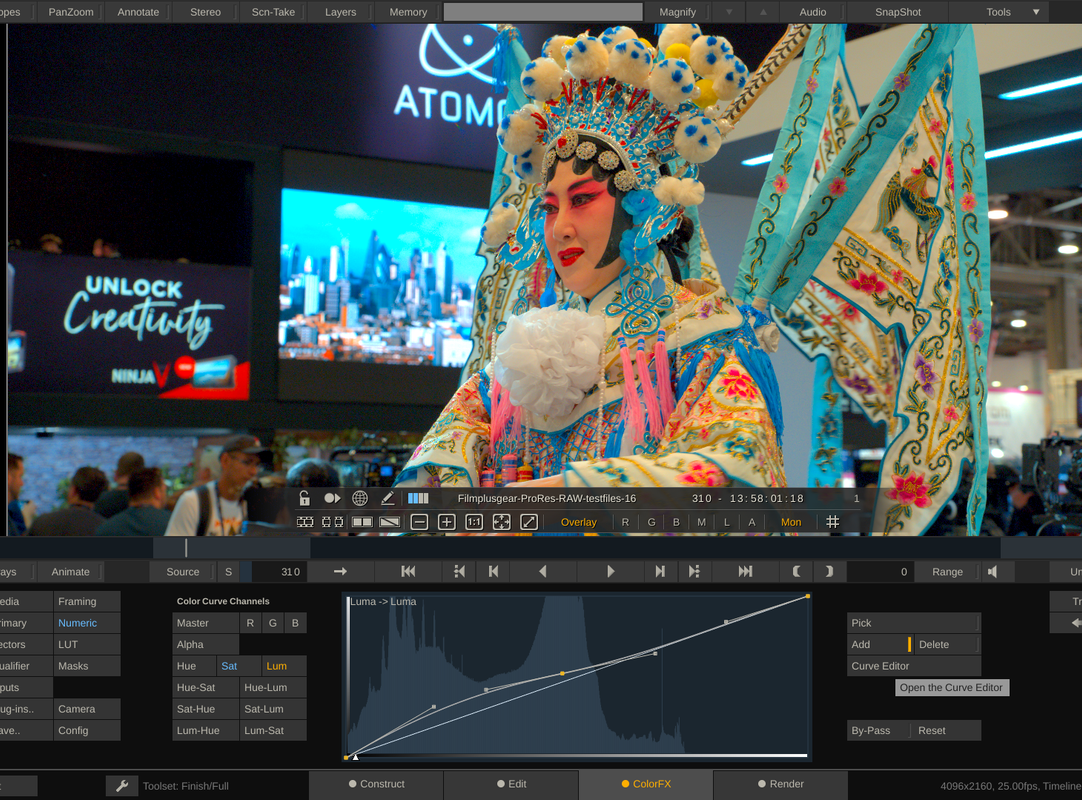Toggle the Mon monitor output
Screen dimensions: 1082x800
[x=791, y=523]
